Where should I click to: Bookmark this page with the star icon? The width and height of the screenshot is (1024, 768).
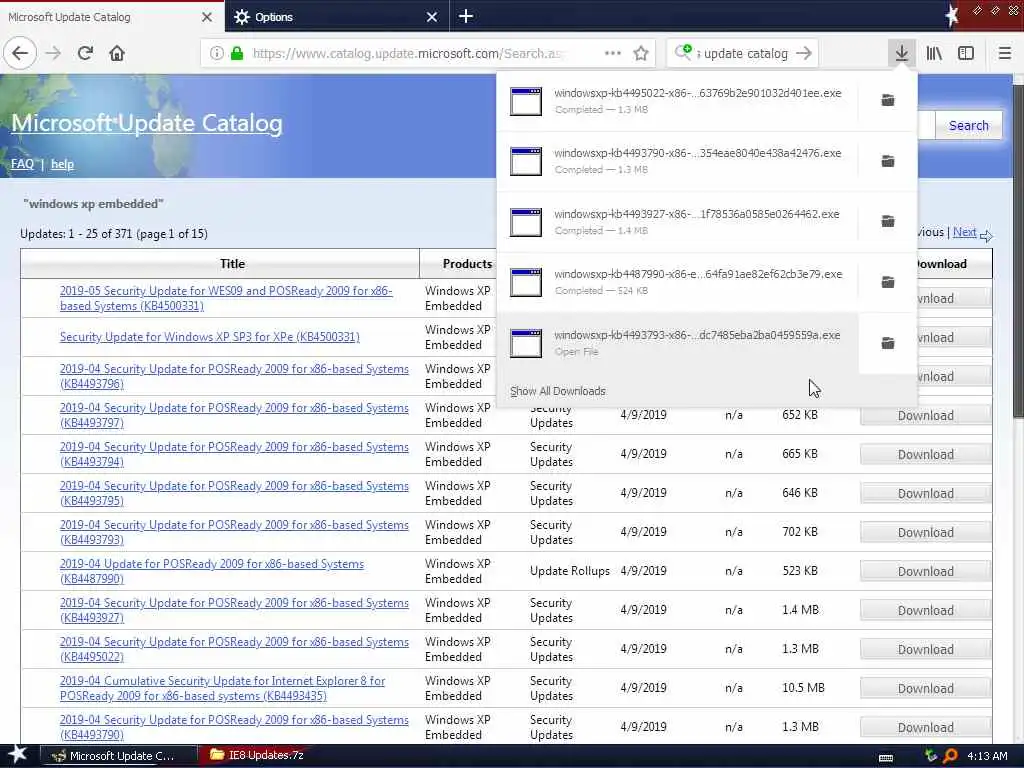[x=641, y=53]
